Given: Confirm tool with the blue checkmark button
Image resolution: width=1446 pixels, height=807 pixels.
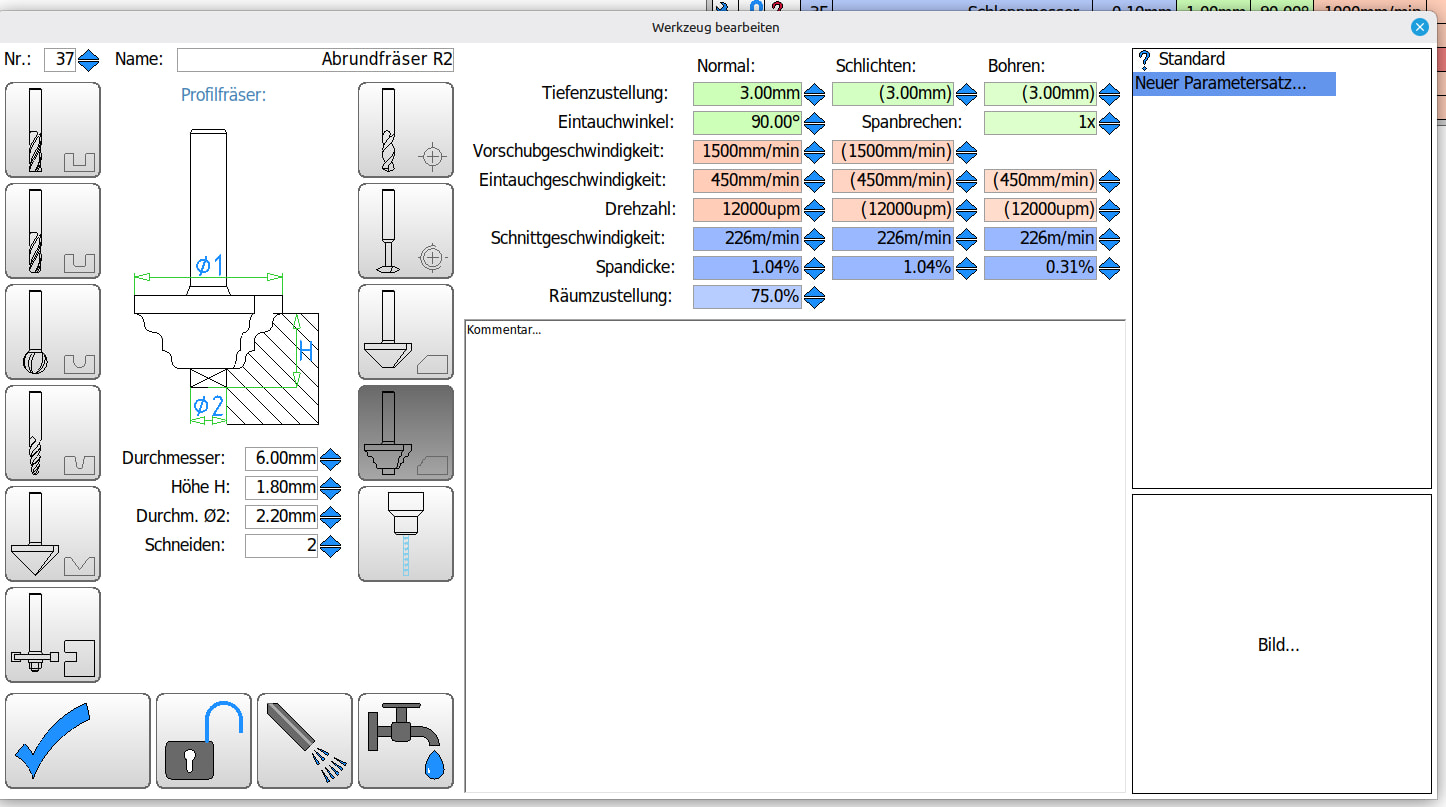Looking at the screenshot, I should click(78, 741).
